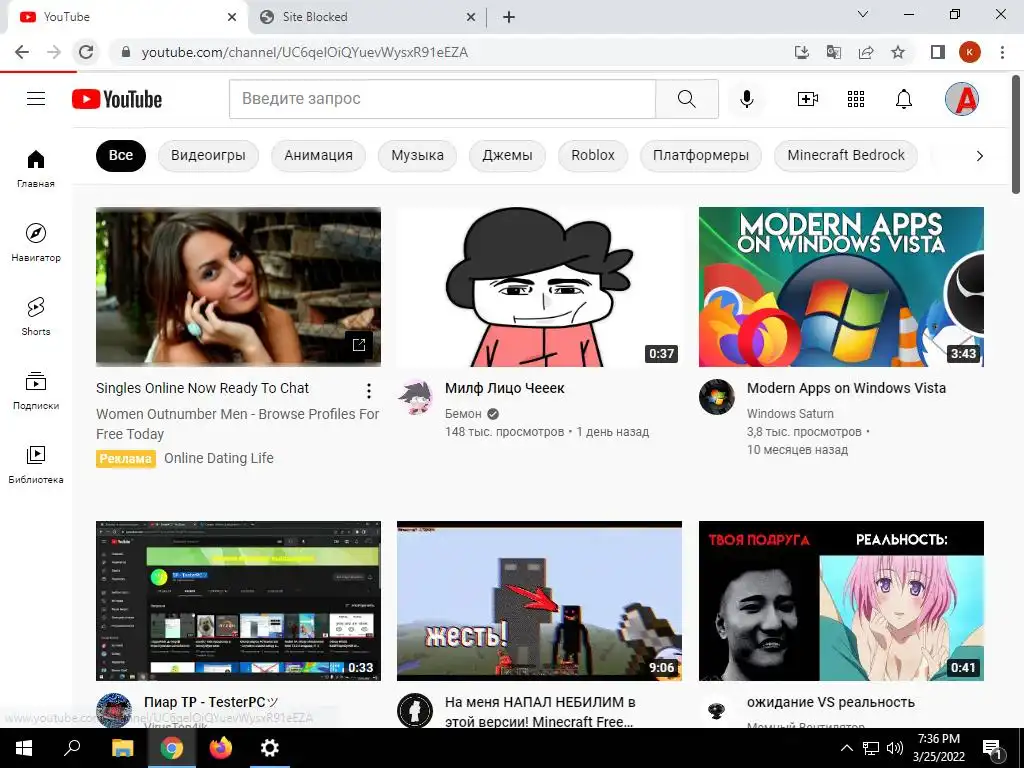Click the Windows Saturn channel avatar
Screen dimensions: 1024x768
pos(716,396)
